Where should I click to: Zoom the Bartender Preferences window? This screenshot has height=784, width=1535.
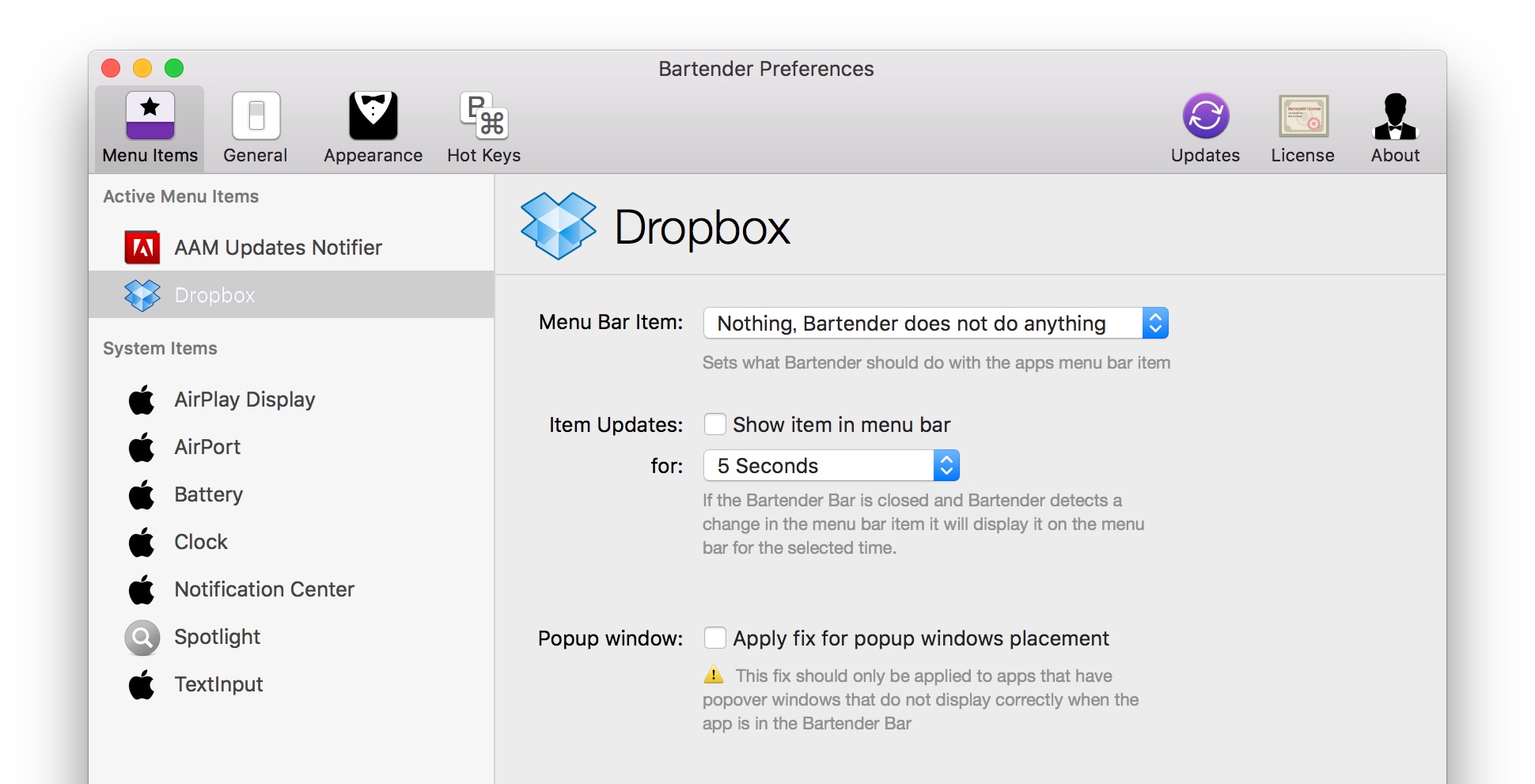click(174, 68)
